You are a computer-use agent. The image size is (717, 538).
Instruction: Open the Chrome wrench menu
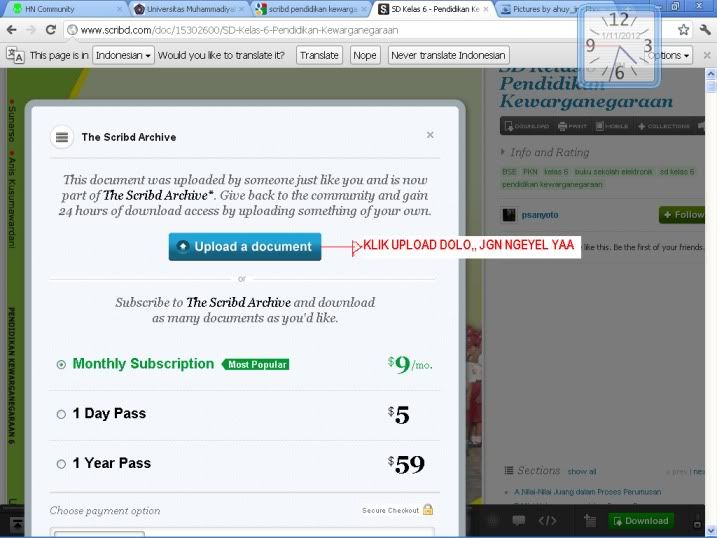[x=705, y=30]
